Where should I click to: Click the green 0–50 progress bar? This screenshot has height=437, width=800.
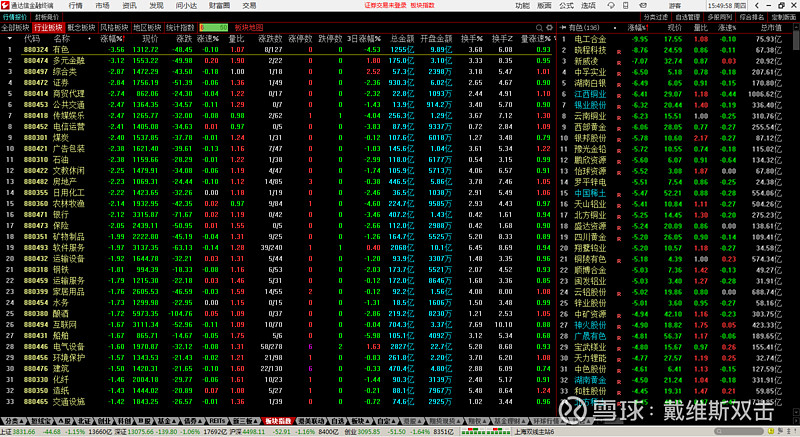213,28
